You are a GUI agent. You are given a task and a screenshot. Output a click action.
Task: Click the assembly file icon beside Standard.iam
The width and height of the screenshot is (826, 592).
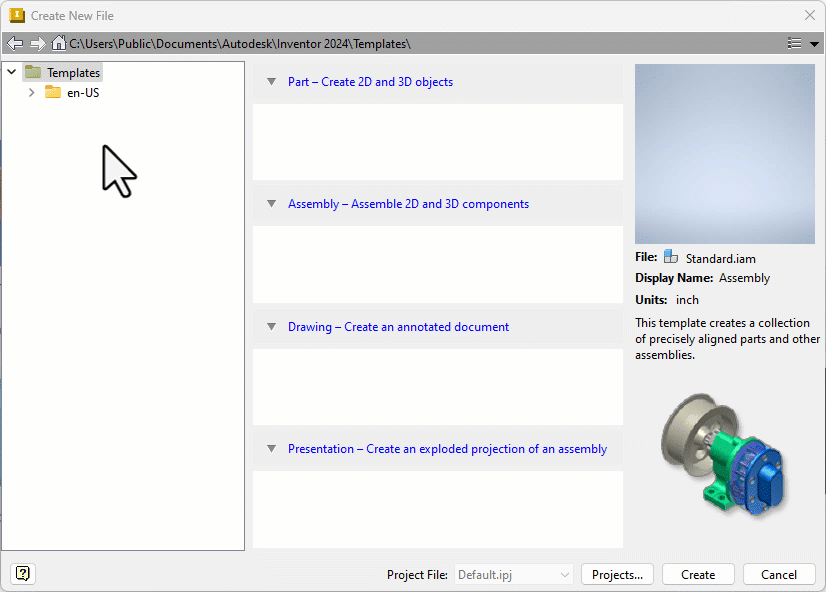(671, 256)
